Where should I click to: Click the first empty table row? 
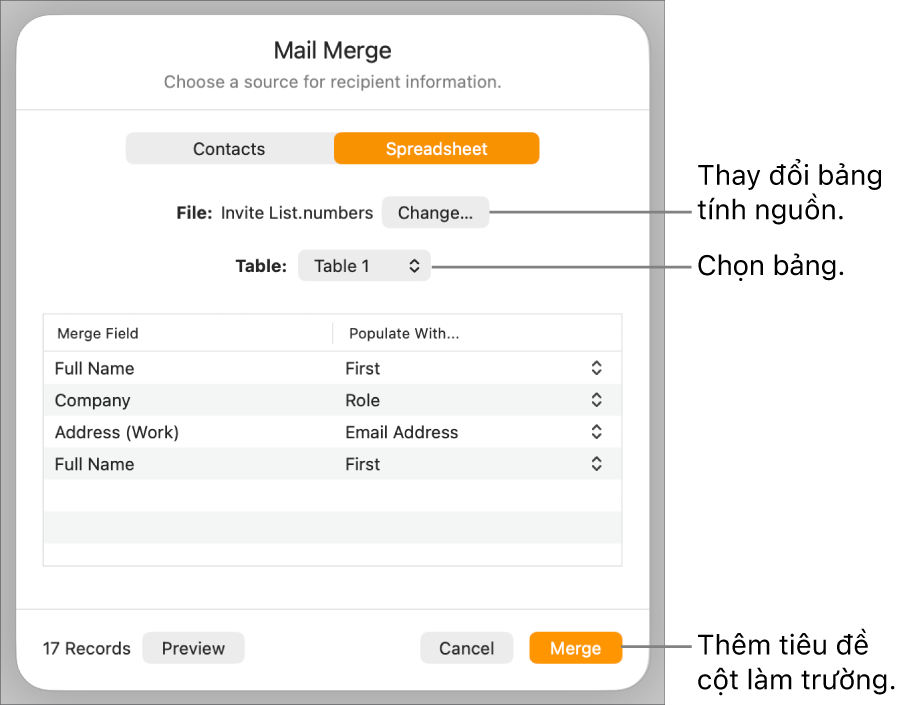tap(332, 496)
